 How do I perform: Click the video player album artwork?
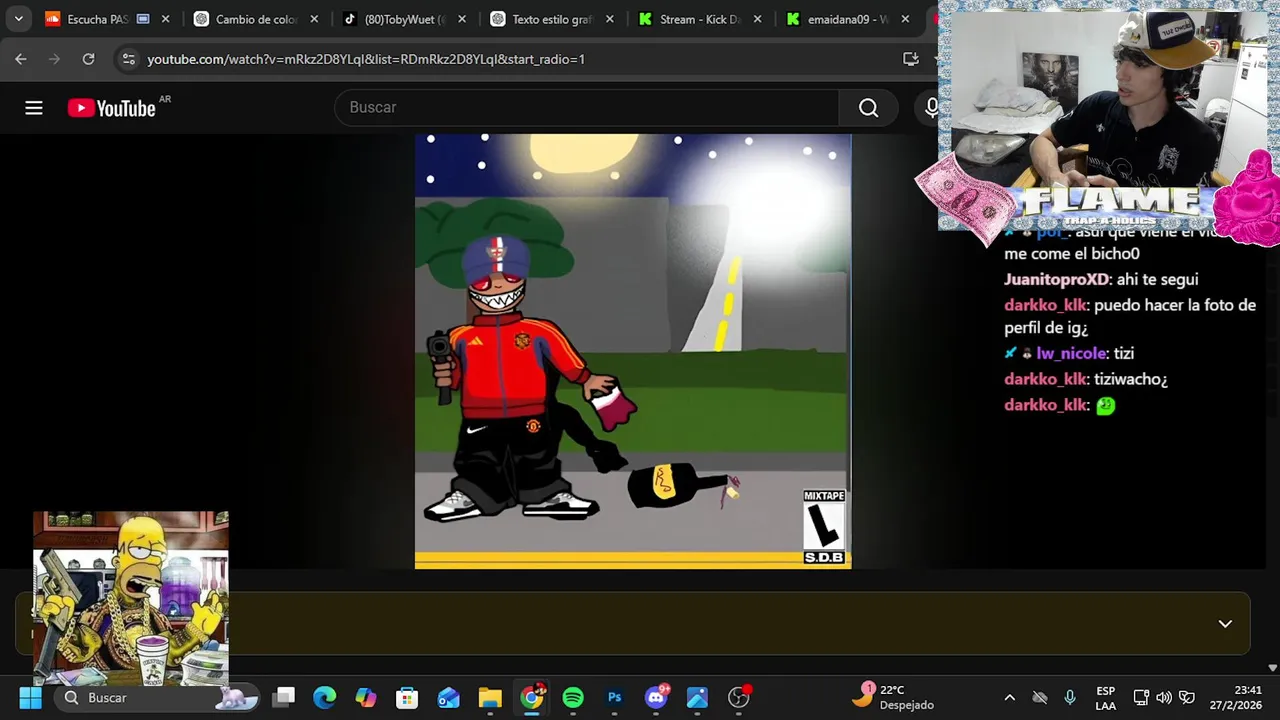633,351
